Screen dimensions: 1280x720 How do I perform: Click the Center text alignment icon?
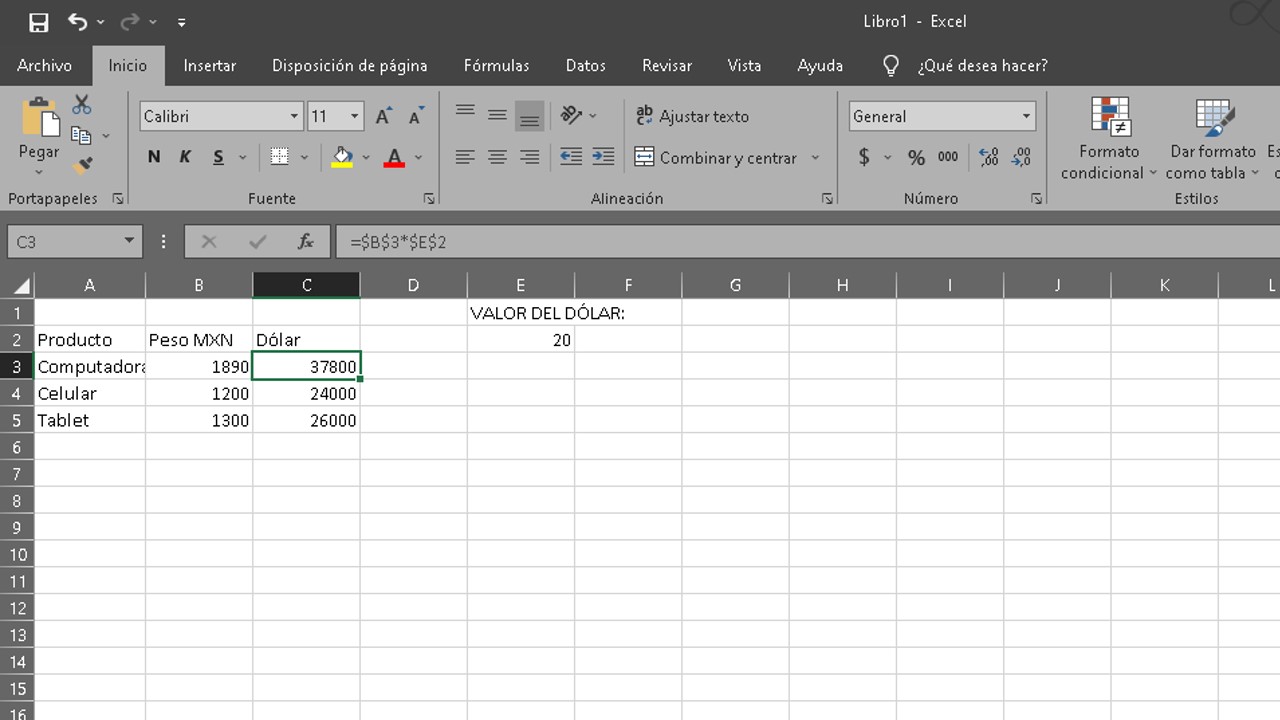point(497,157)
